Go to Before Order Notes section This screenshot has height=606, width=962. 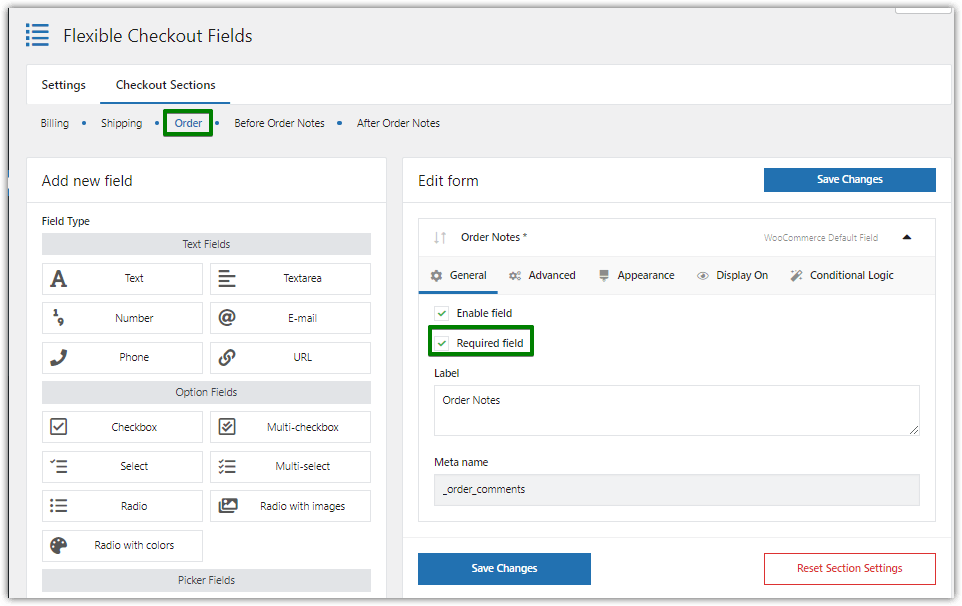pos(279,123)
